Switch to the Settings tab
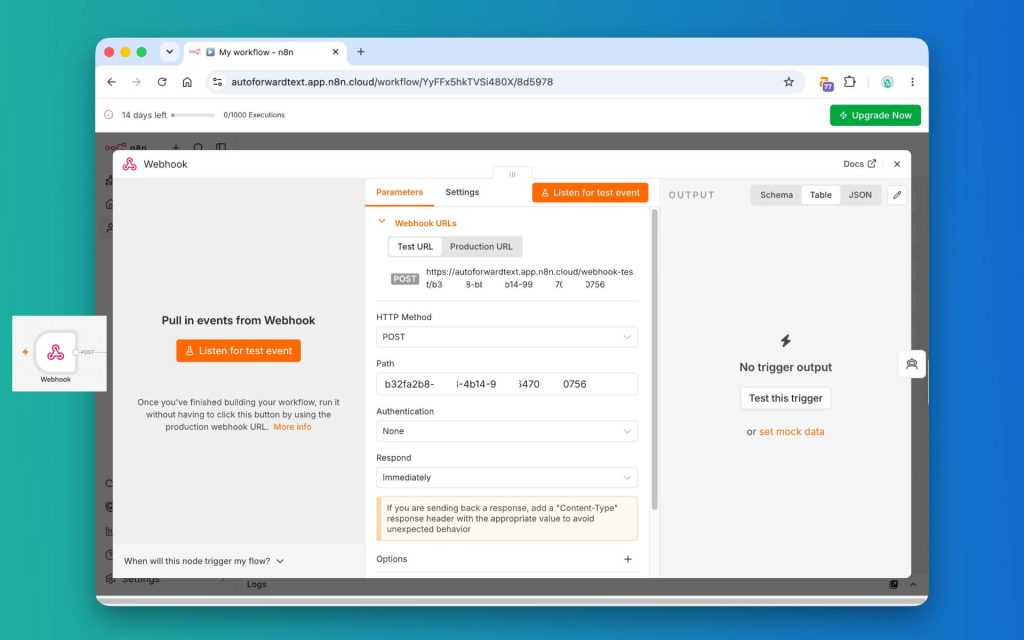The width and height of the screenshot is (1024, 640). pyautogui.click(x=462, y=192)
